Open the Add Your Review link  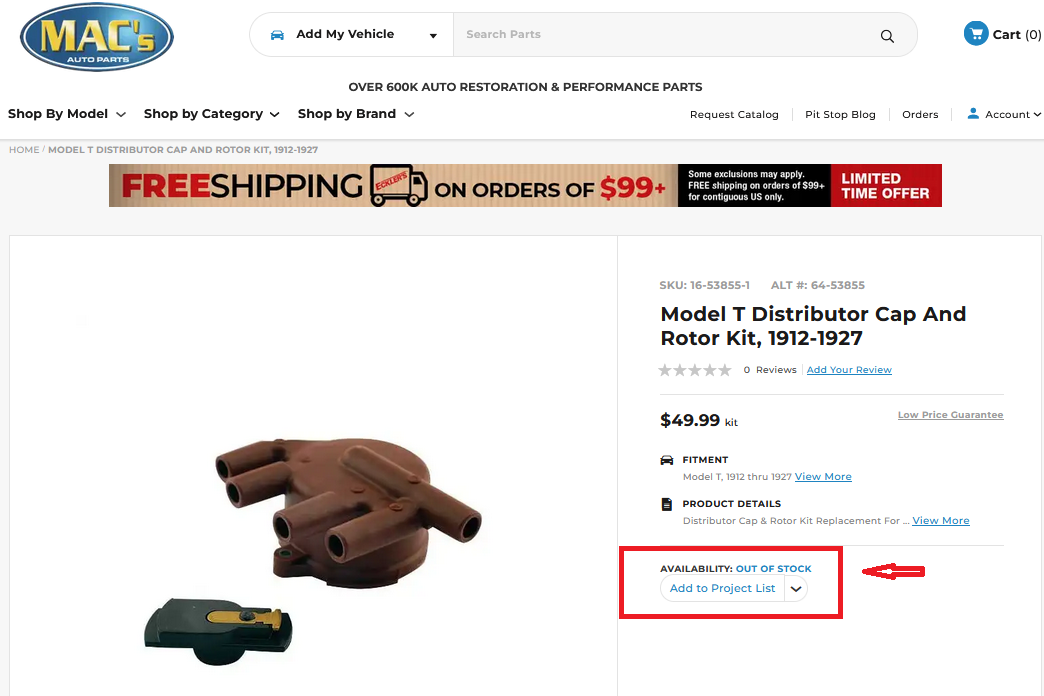point(849,370)
